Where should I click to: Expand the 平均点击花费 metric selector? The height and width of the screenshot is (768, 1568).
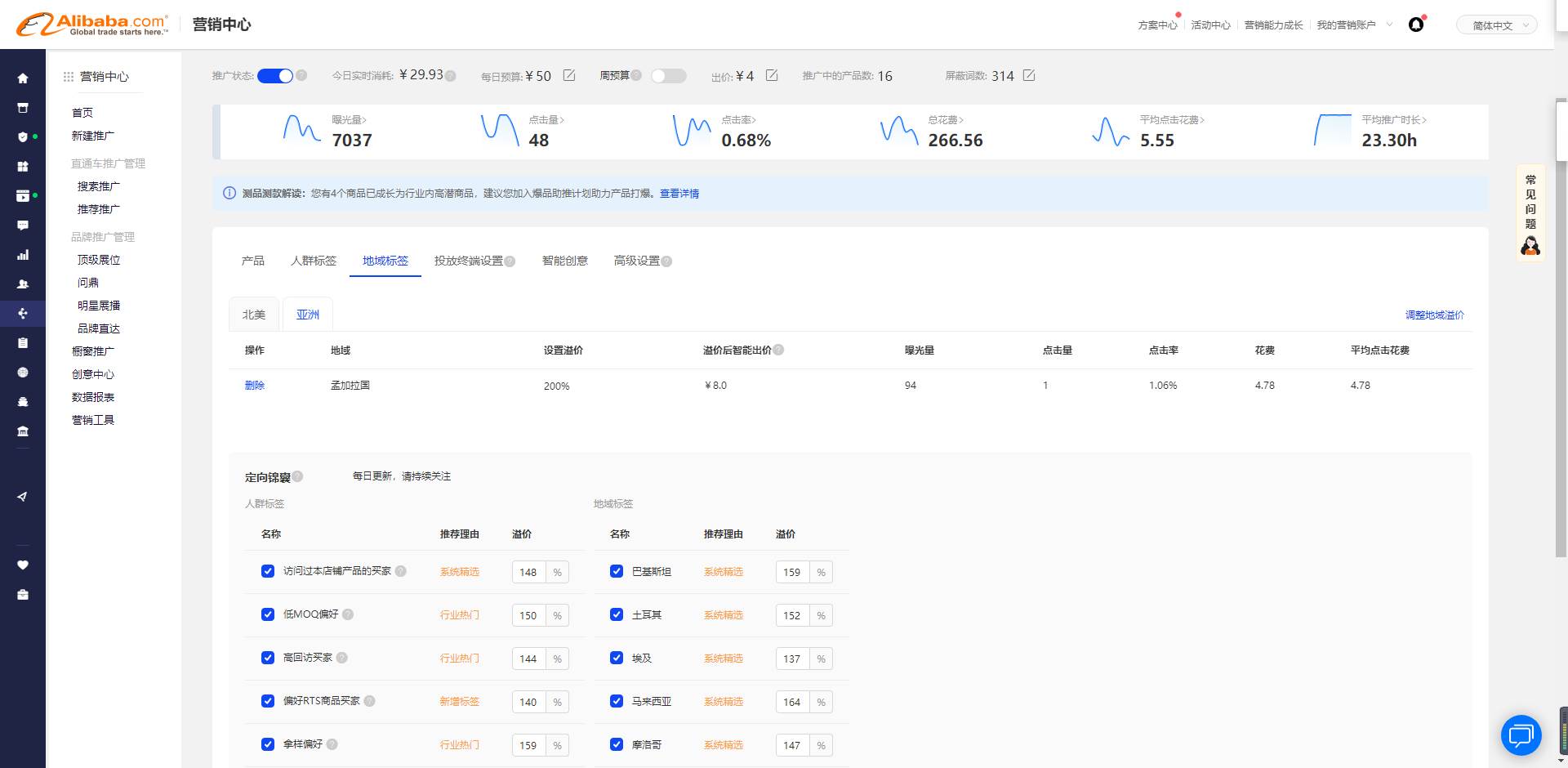(x=1172, y=120)
